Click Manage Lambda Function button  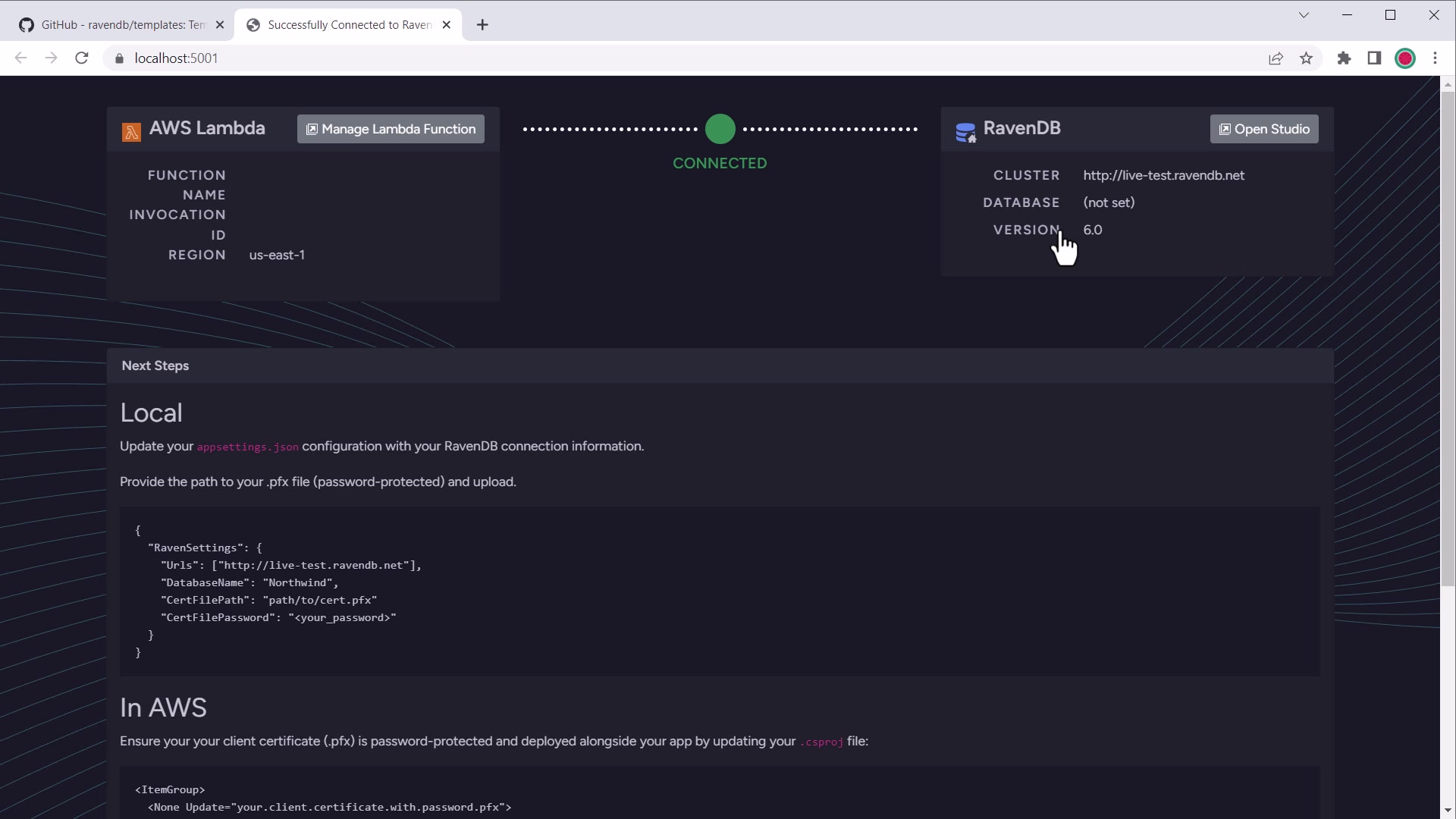click(x=391, y=129)
